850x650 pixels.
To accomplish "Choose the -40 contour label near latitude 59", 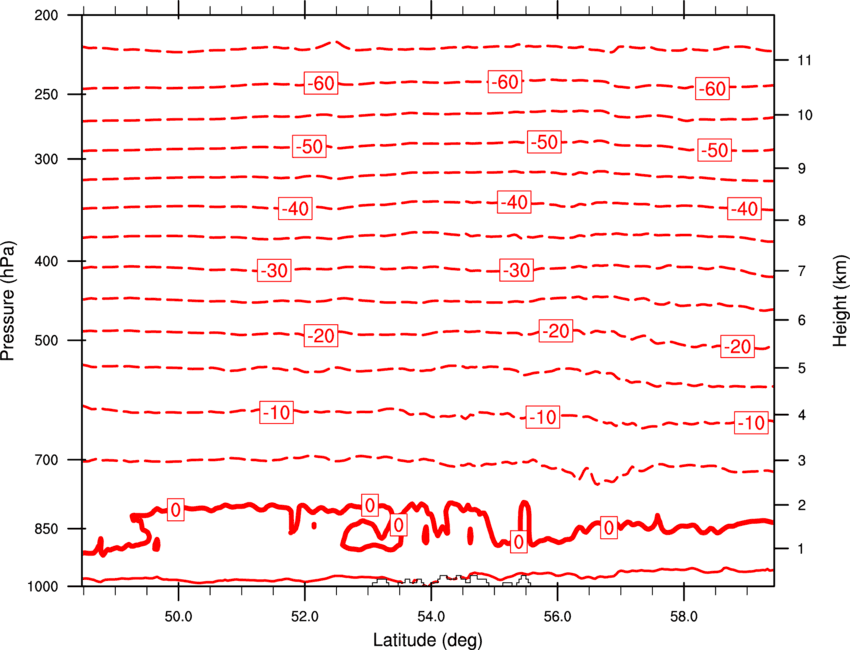I will [x=744, y=208].
